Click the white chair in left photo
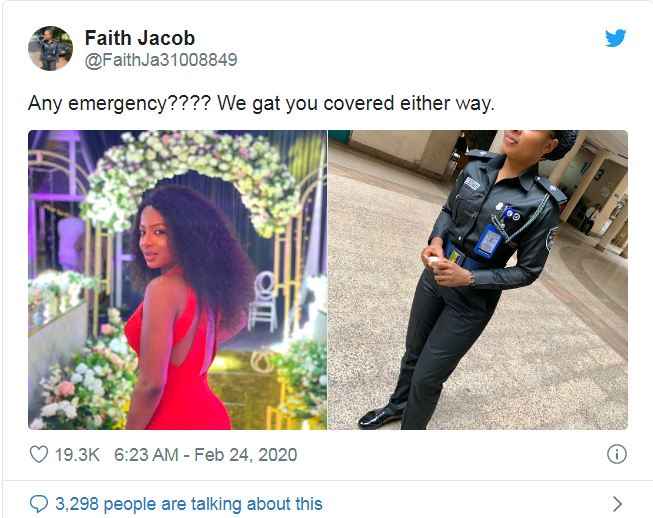 (263, 301)
